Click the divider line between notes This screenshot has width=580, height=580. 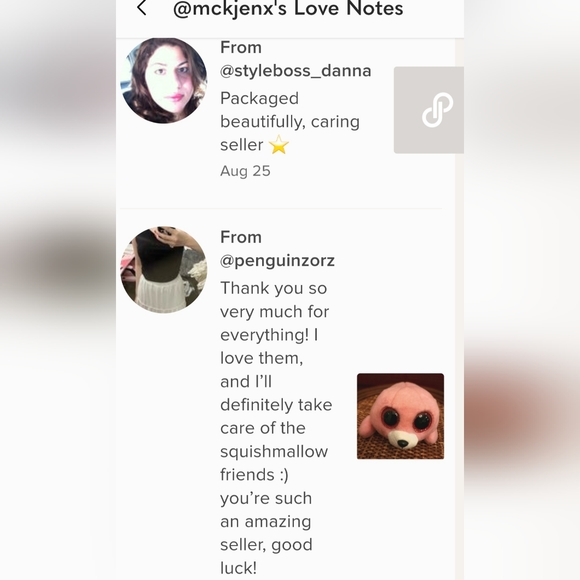[x=281, y=209]
